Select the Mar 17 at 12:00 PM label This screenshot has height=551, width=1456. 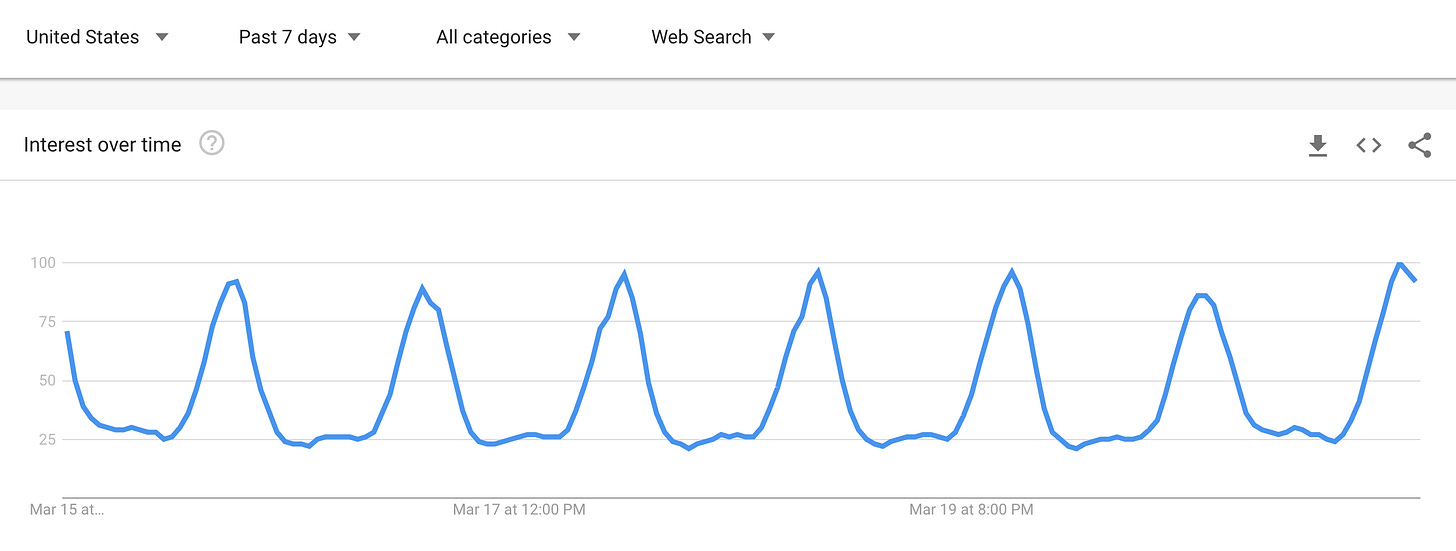[519, 509]
